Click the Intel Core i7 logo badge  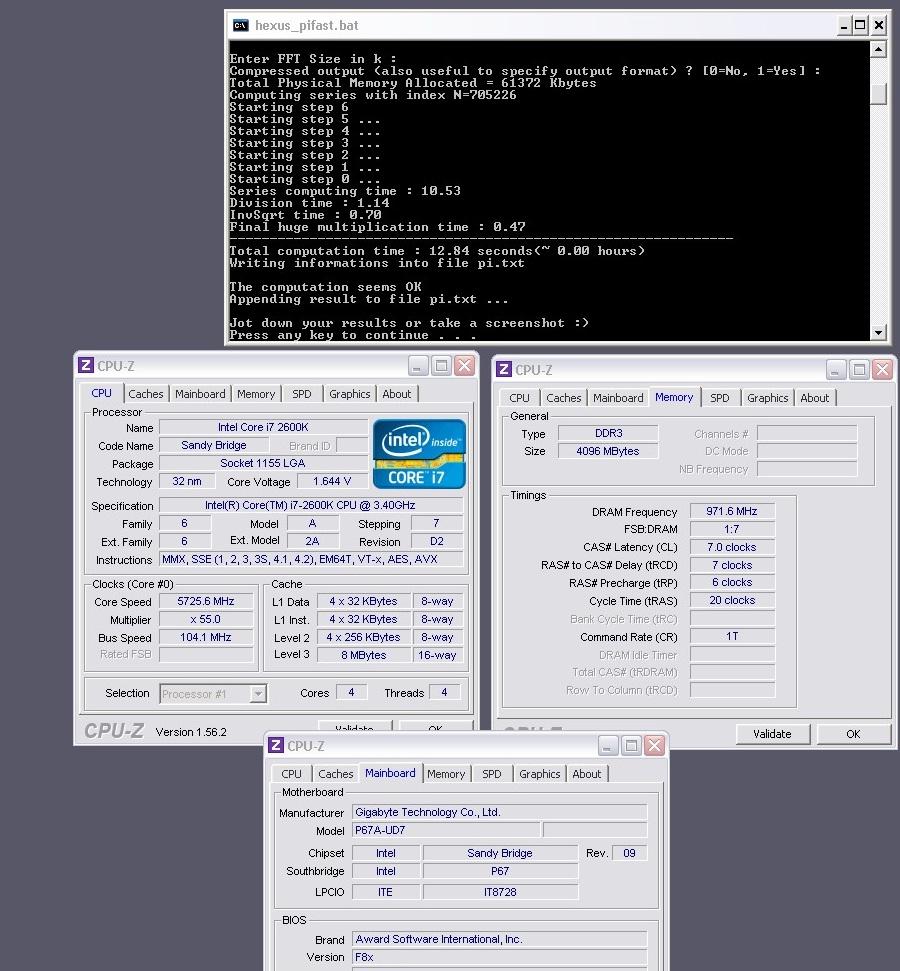click(x=419, y=454)
